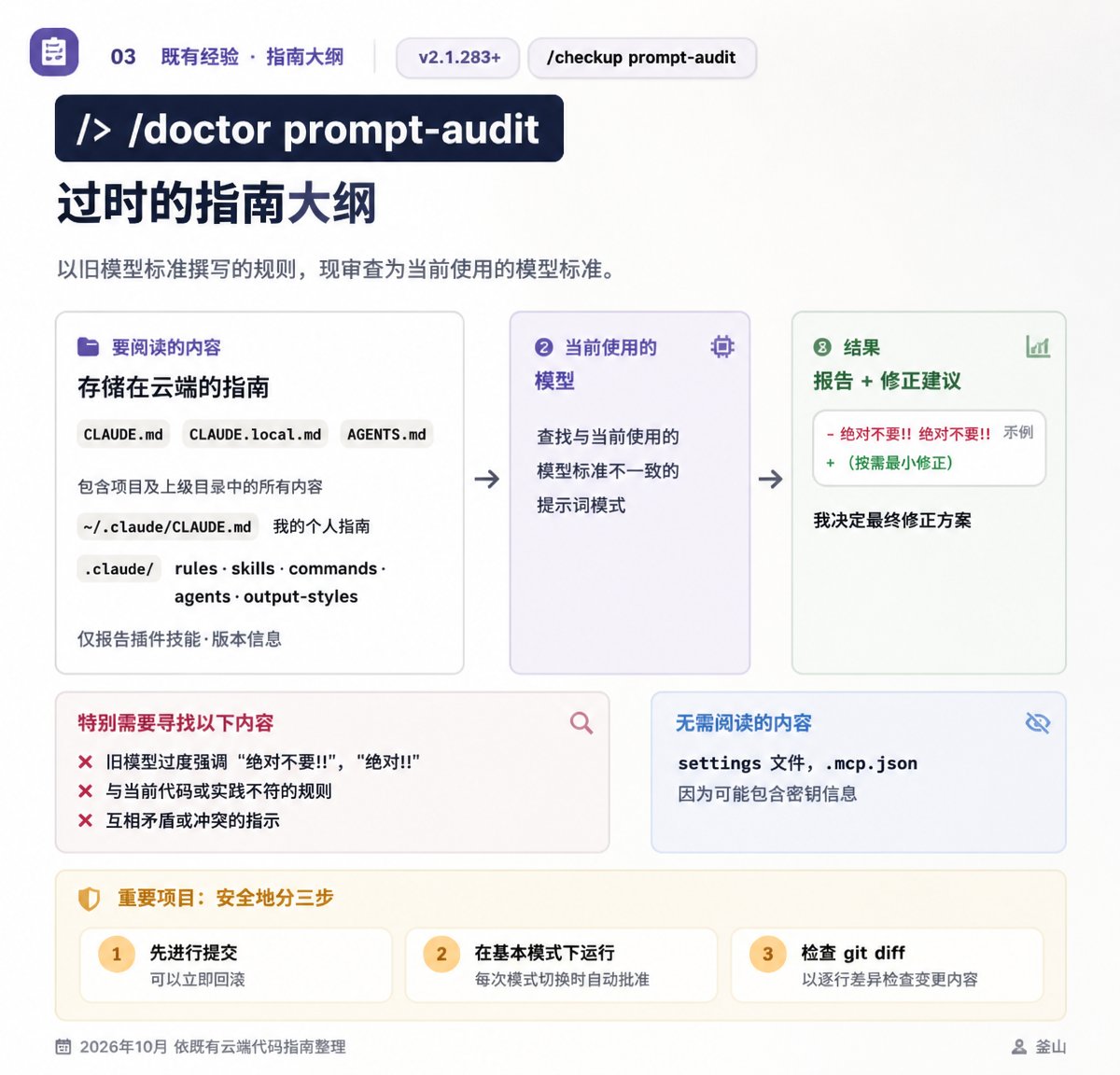Click the CLAUDE.local.md file chip

point(255,435)
